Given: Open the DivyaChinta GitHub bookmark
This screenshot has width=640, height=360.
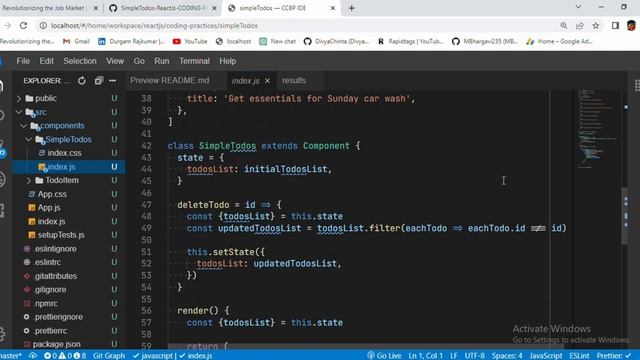Looking at the screenshot, I should coord(336,41).
